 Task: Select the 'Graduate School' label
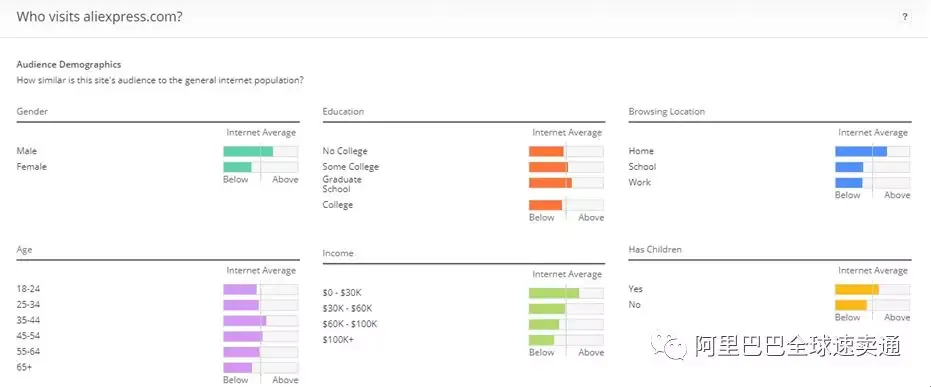pos(342,184)
